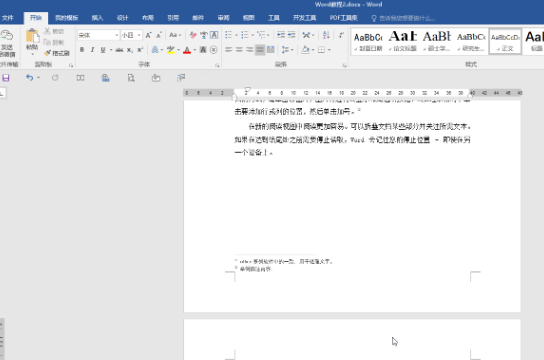Toggle subscript formatting

pos(129,50)
